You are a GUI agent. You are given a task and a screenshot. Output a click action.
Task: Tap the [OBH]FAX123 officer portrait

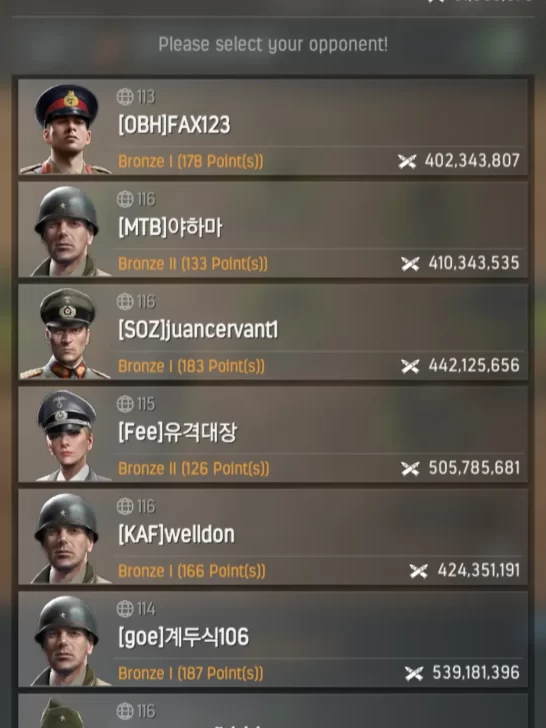point(66,129)
